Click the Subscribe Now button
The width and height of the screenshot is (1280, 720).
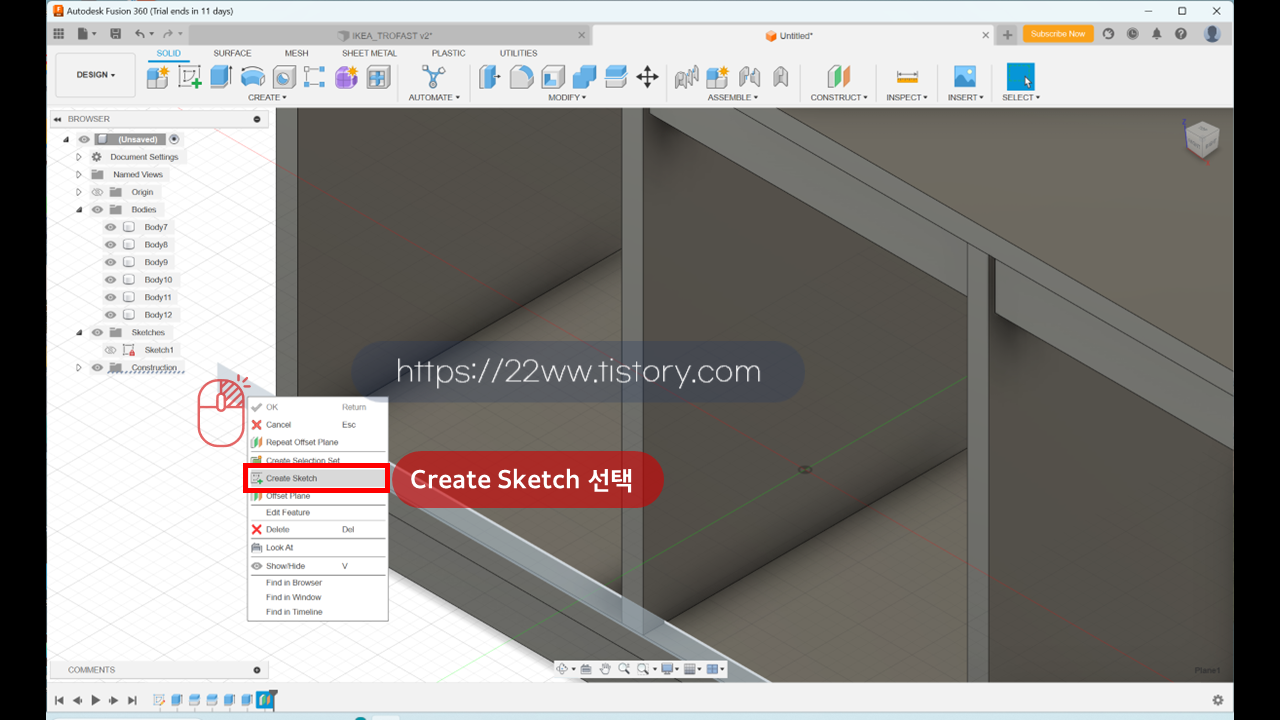1057,34
